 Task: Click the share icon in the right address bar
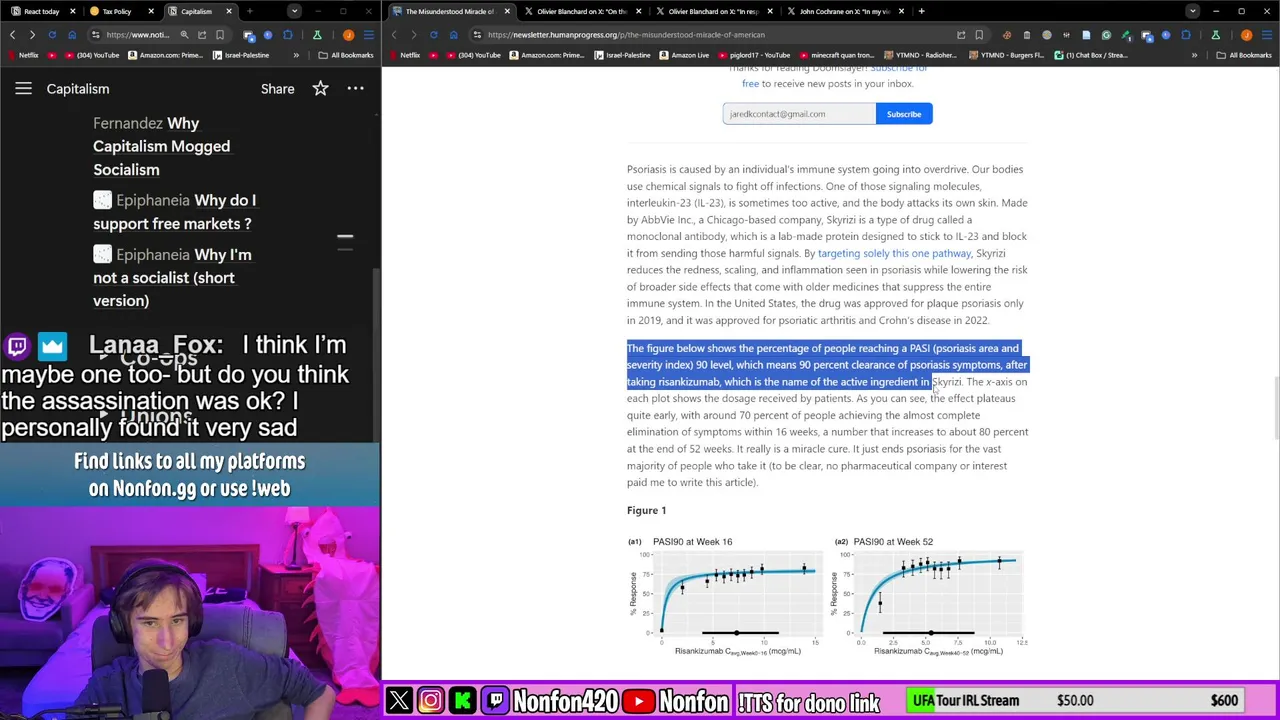coord(961,35)
